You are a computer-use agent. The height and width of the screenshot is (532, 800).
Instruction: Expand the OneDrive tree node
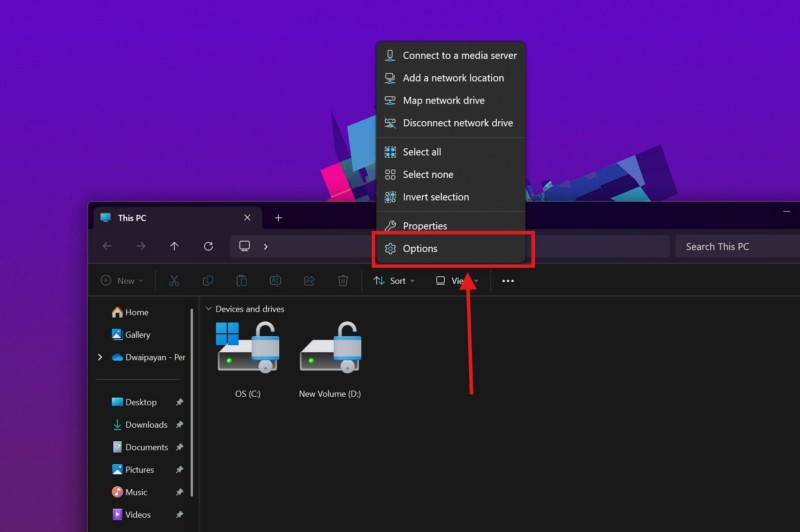point(100,357)
